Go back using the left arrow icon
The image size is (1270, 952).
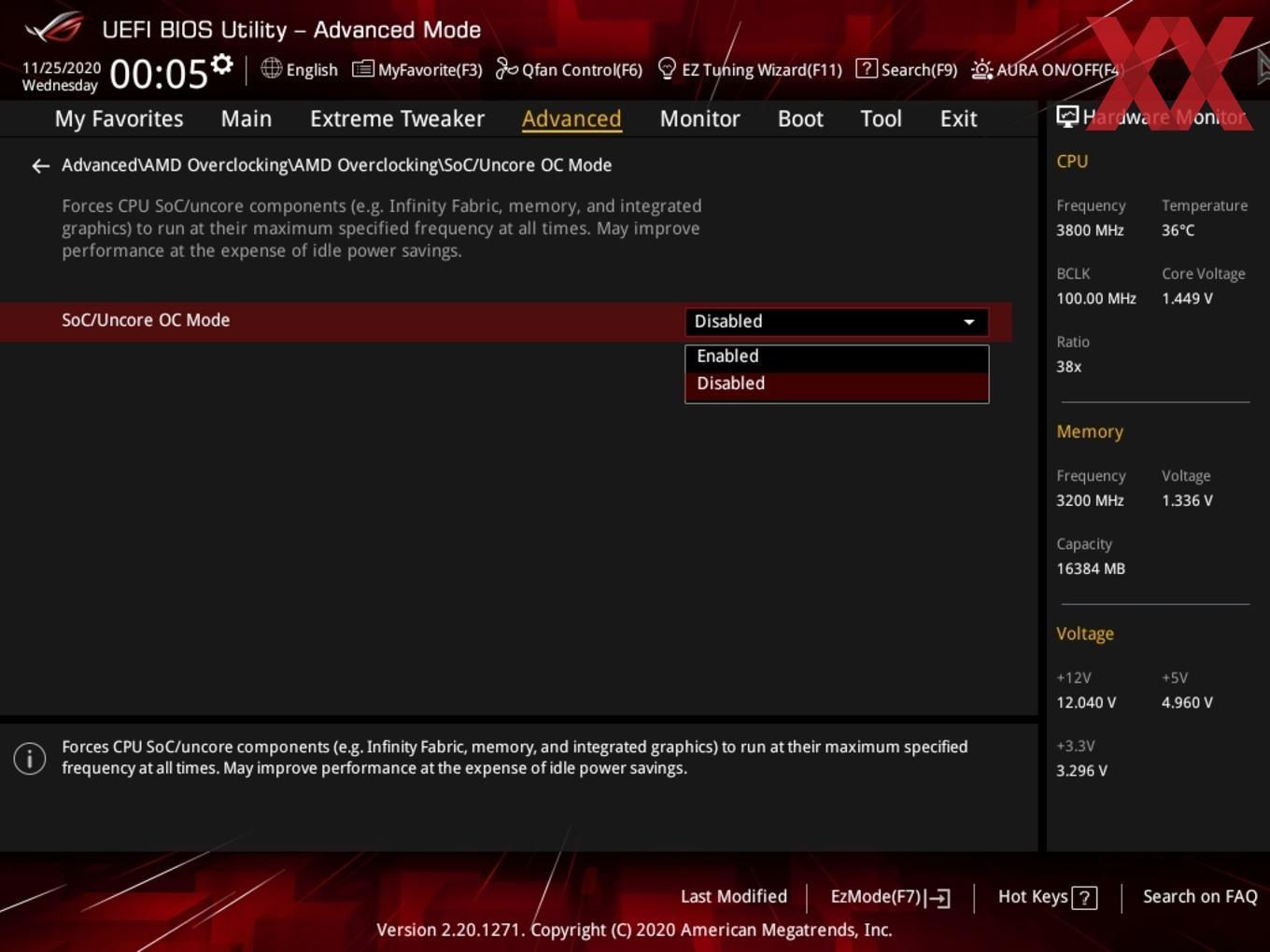coord(40,166)
